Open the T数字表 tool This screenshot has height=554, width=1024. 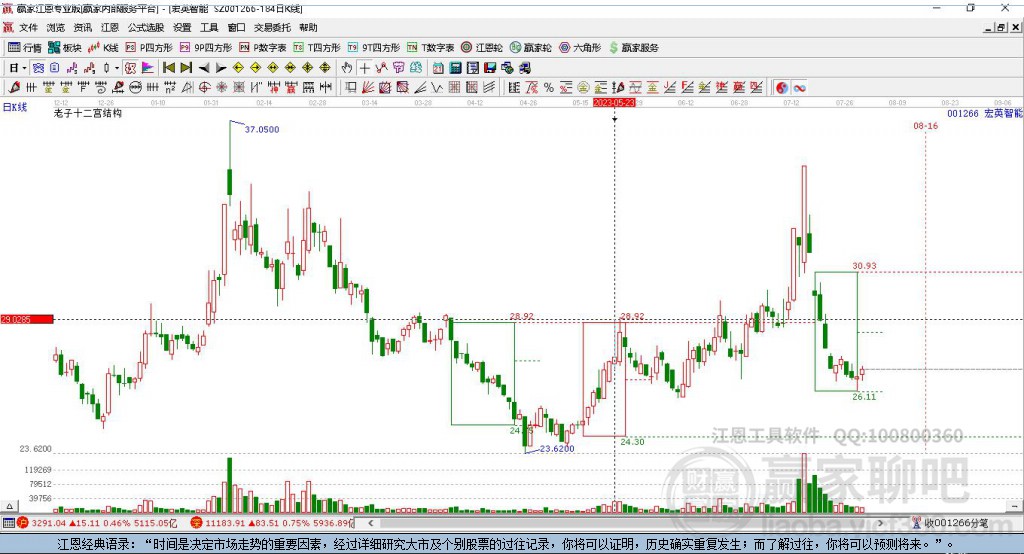[430, 48]
